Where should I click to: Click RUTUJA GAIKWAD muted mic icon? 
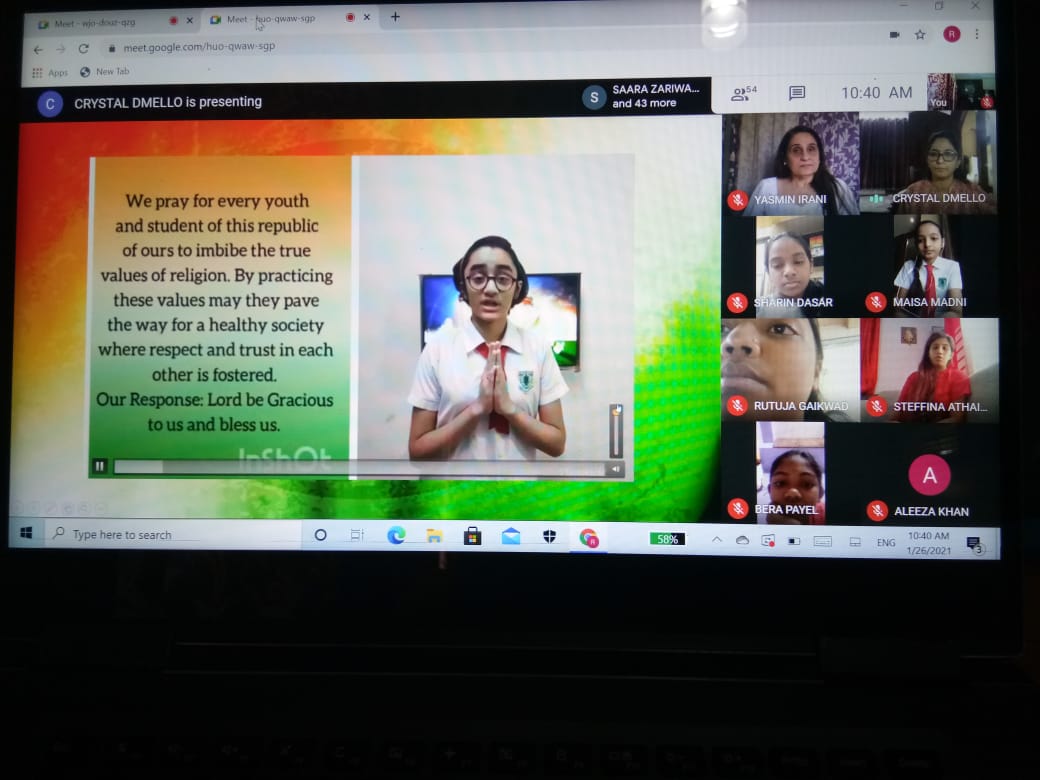tap(736, 406)
